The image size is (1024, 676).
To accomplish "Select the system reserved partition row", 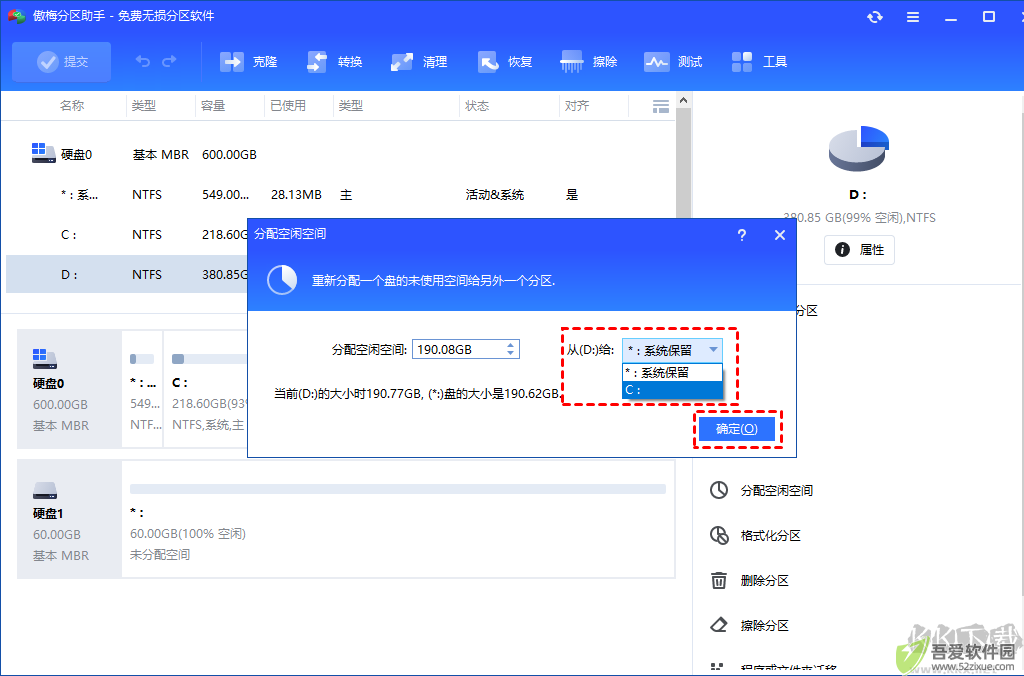I will click(x=340, y=195).
